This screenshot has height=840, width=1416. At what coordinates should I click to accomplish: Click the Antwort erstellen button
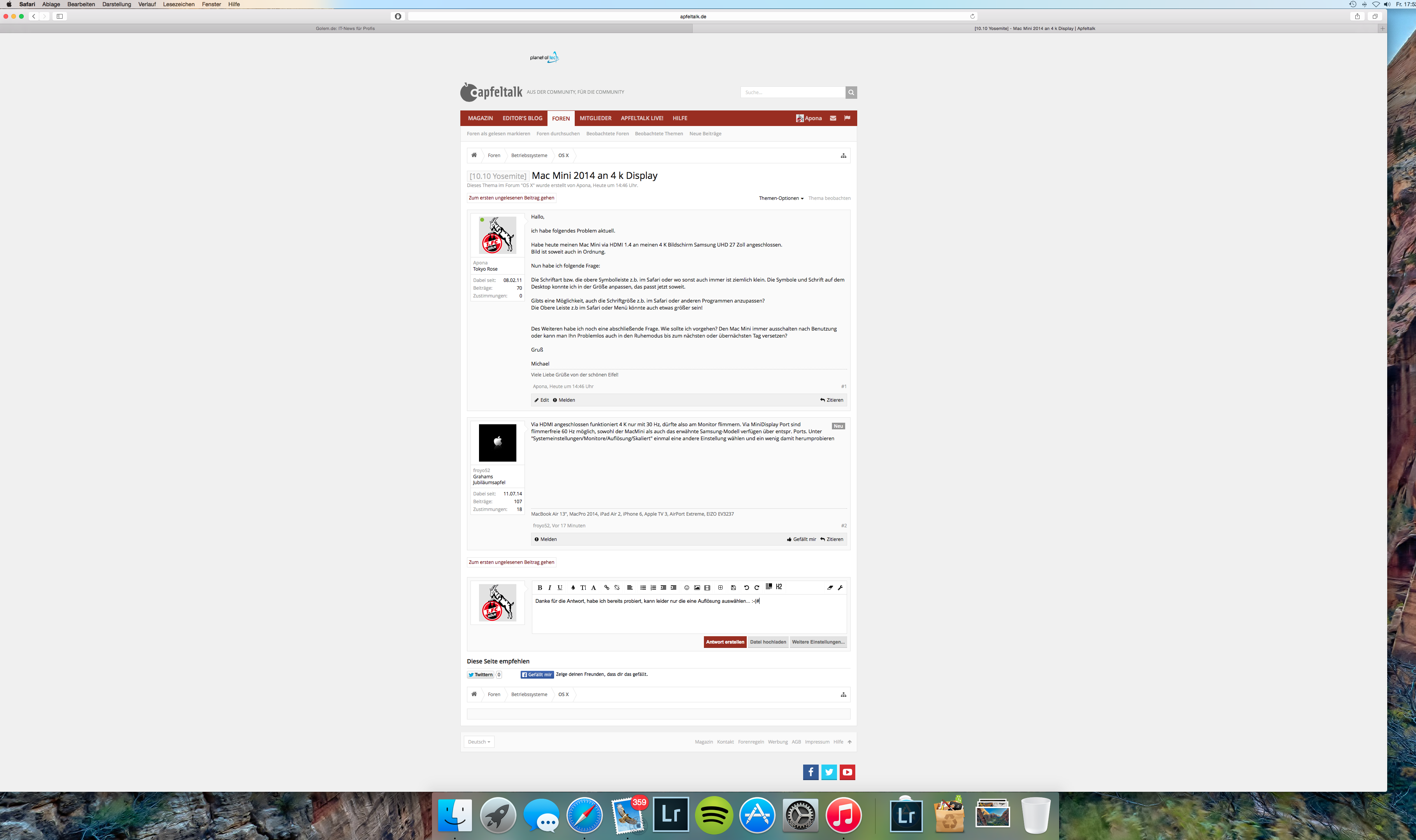pos(725,642)
